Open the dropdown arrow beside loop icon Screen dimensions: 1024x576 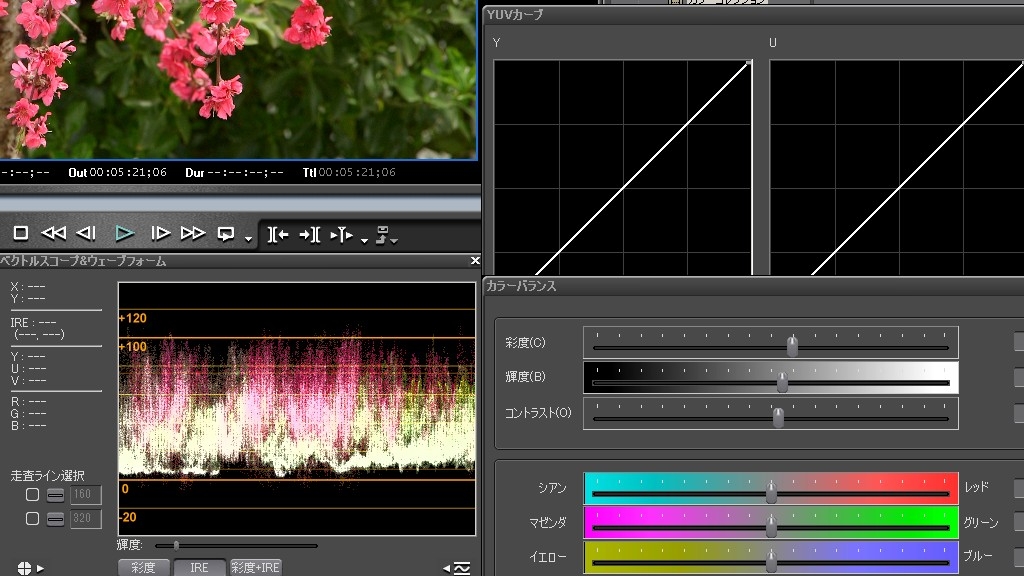pyautogui.click(x=248, y=238)
